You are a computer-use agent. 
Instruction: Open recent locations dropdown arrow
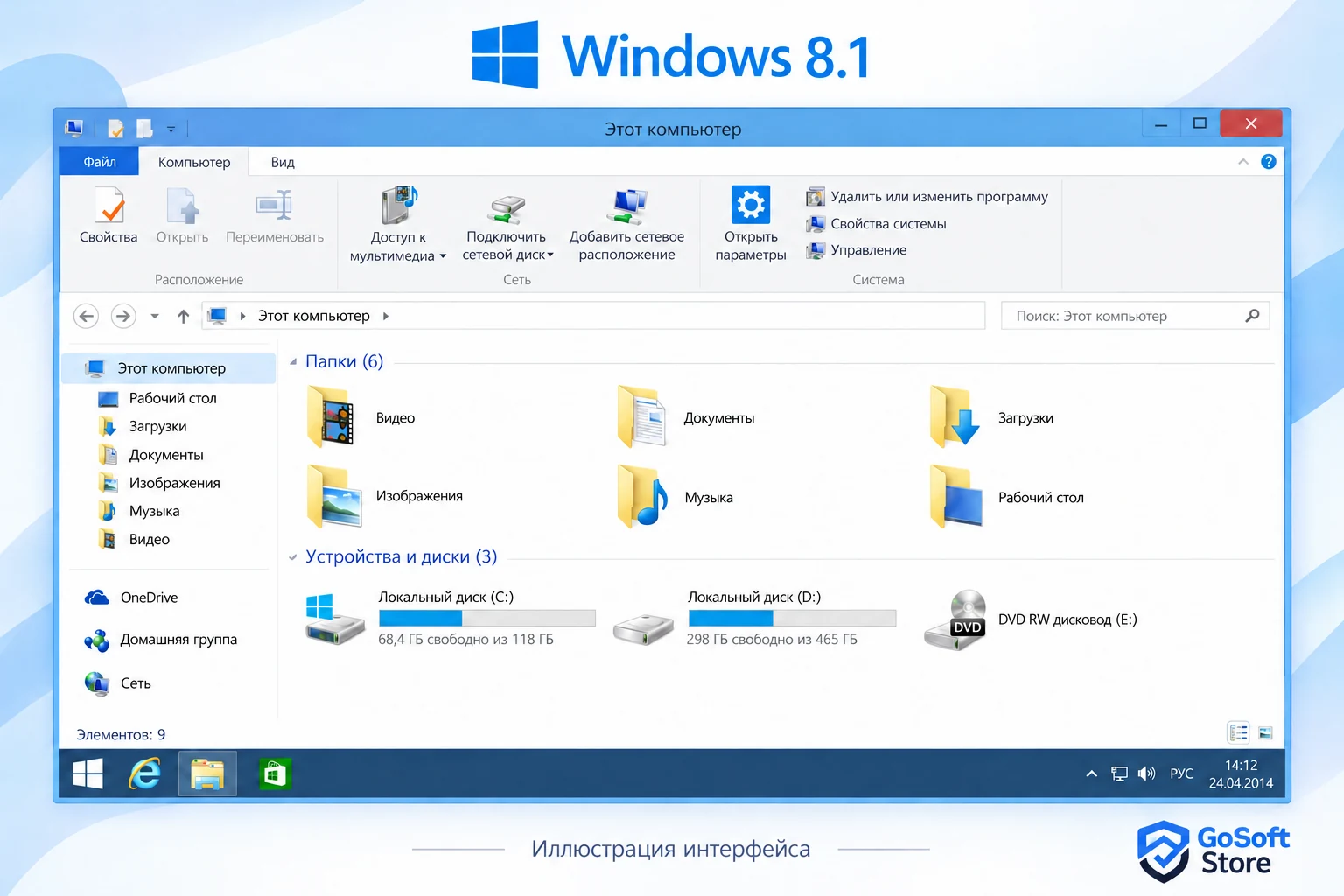click(155, 317)
